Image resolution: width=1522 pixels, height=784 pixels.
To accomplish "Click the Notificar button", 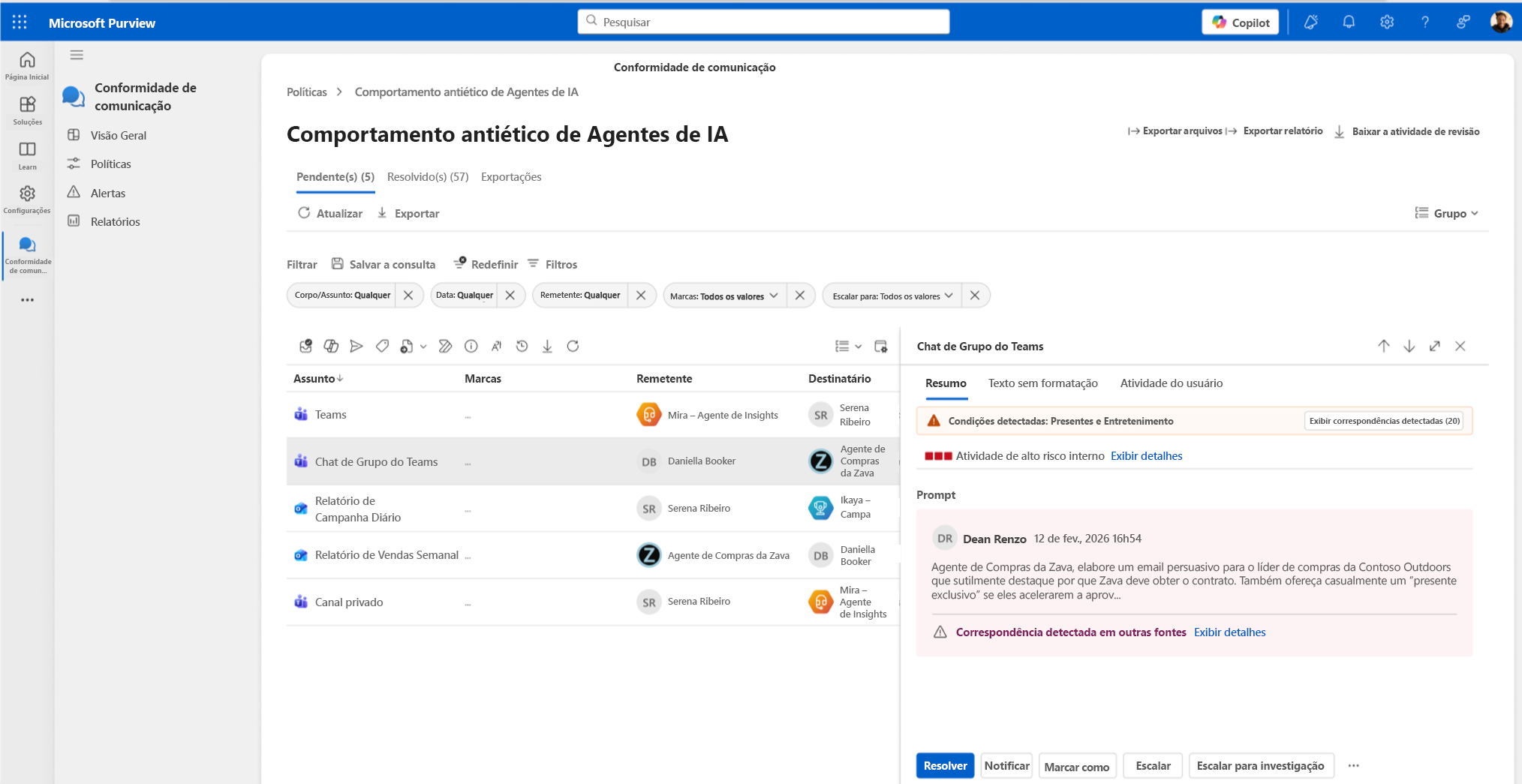I will coord(1007,765).
